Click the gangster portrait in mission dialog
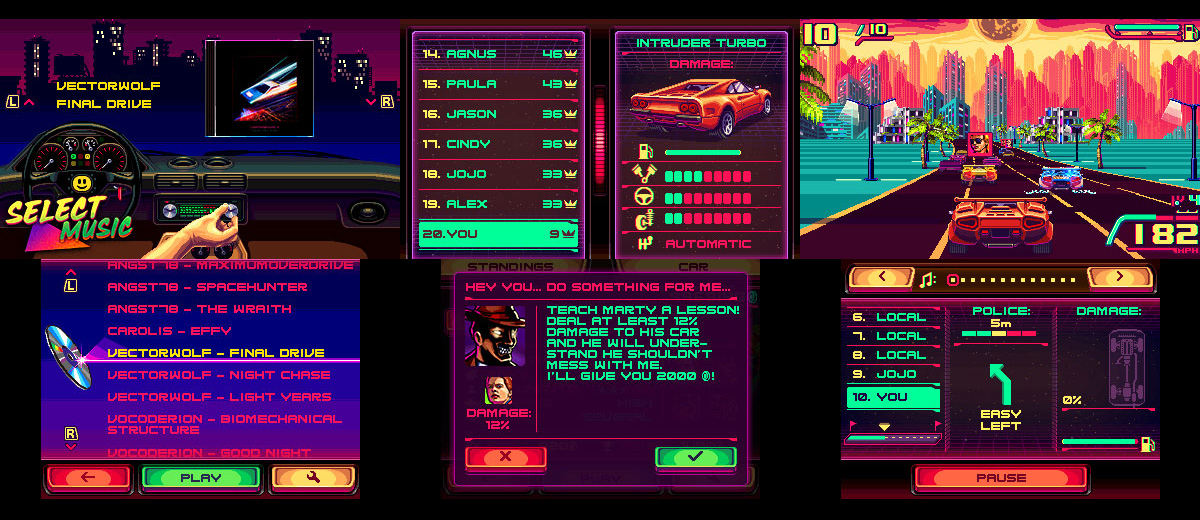This screenshot has width=1200, height=520. pos(494,336)
